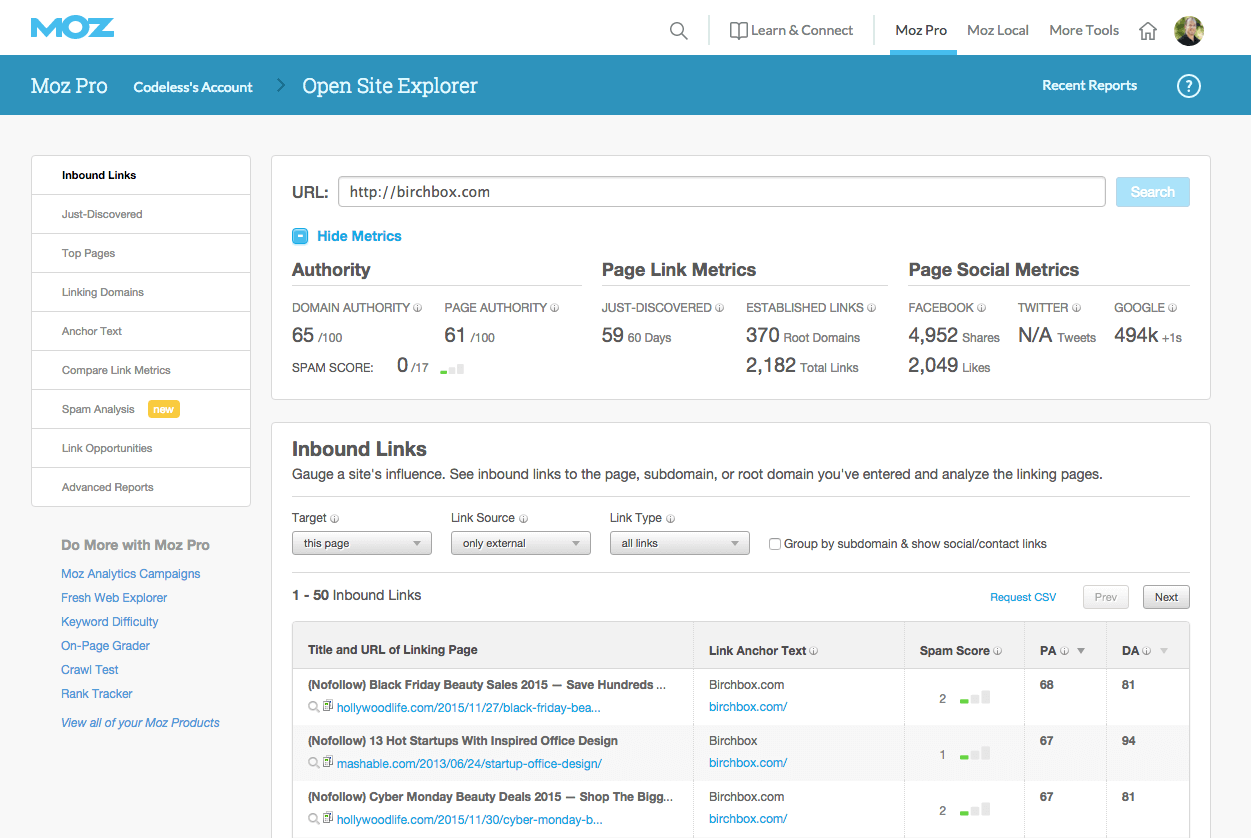This screenshot has width=1251, height=838.
Task: Click magnifier icon beside hollywoodlife black-friday link
Action: coord(314,708)
